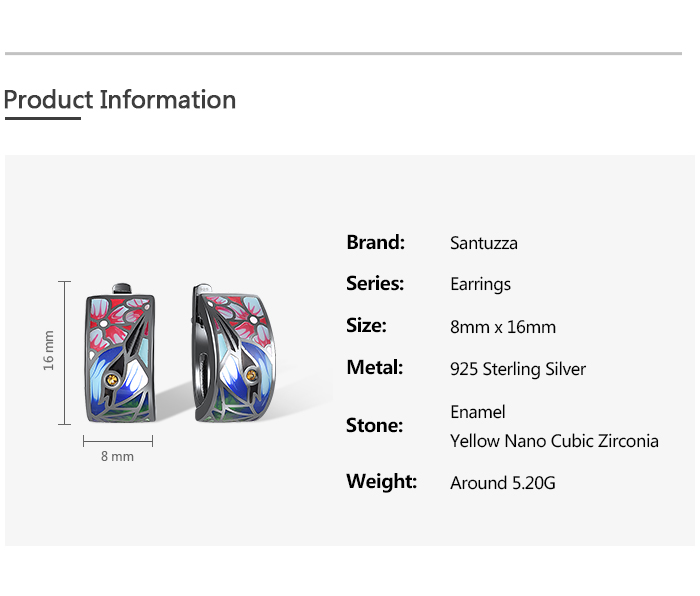
Task: Select the Weight: label
Action: 381,482
